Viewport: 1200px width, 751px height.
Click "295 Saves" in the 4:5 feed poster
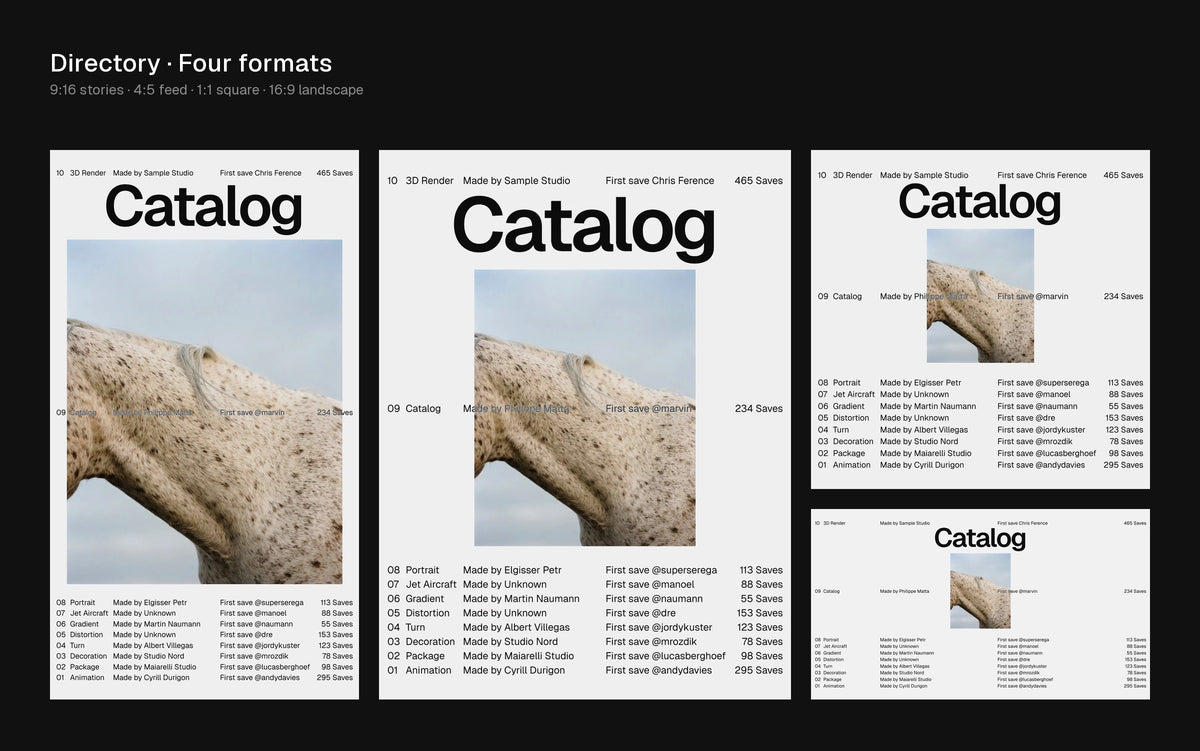coord(759,670)
